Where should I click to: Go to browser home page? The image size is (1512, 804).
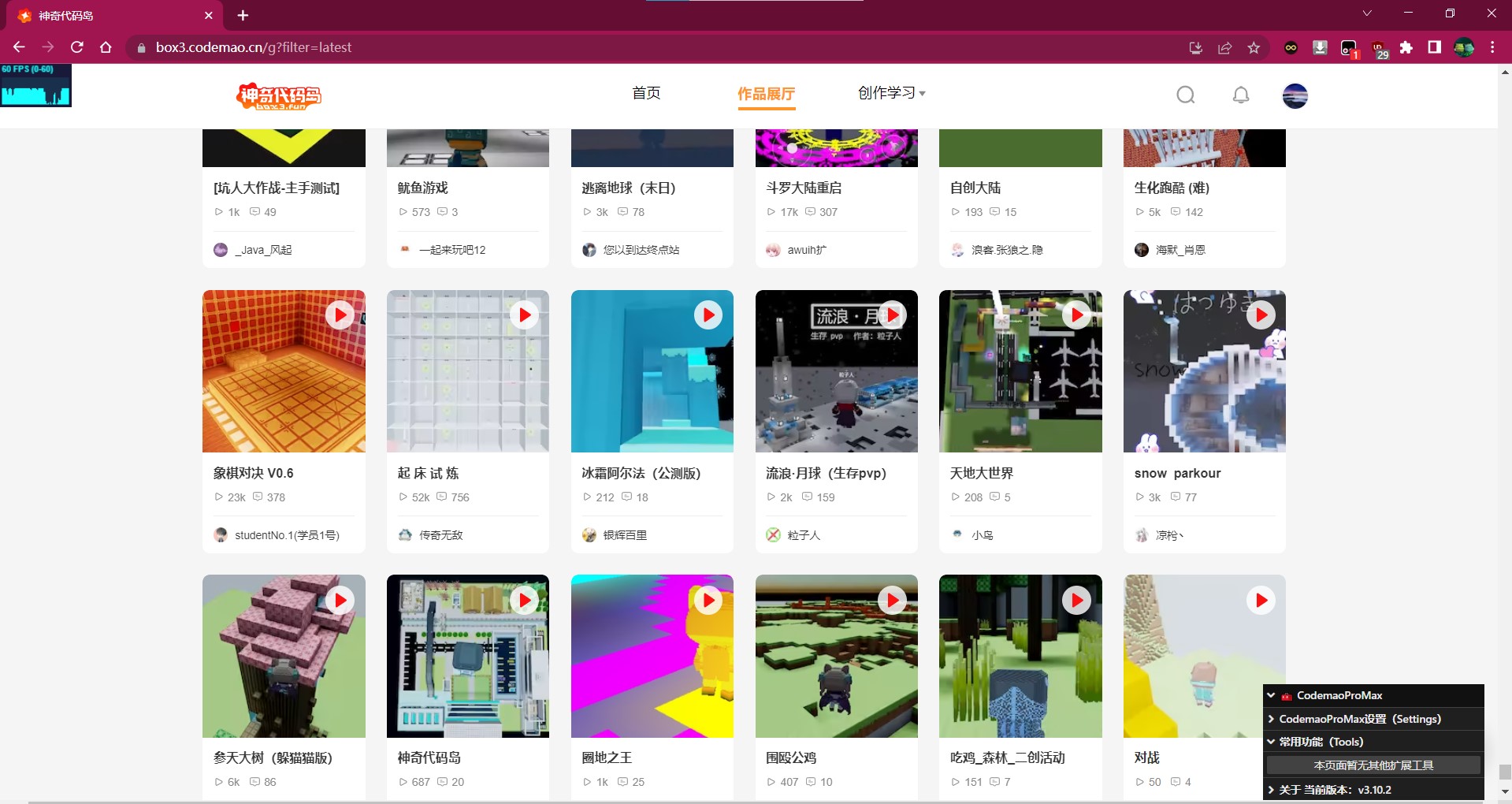click(x=106, y=47)
